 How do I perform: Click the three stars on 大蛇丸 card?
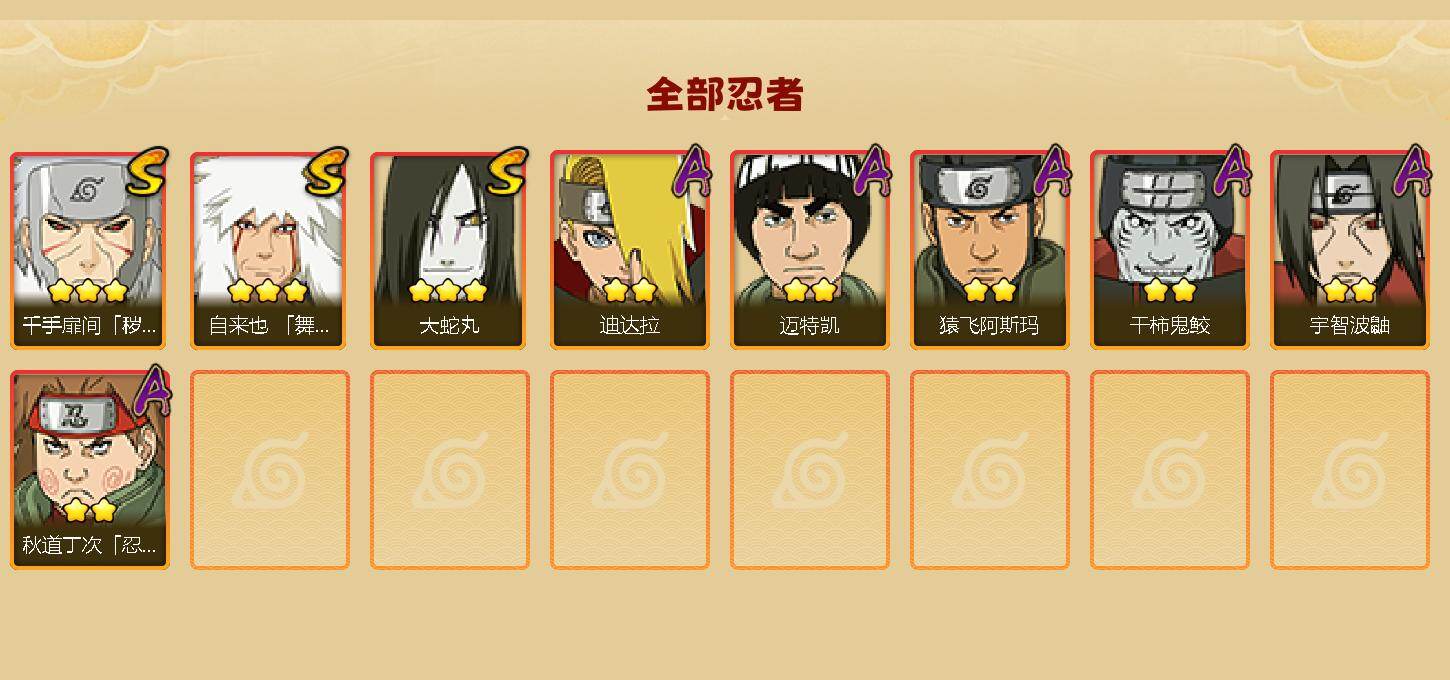pyautogui.click(x=448, y=291)
